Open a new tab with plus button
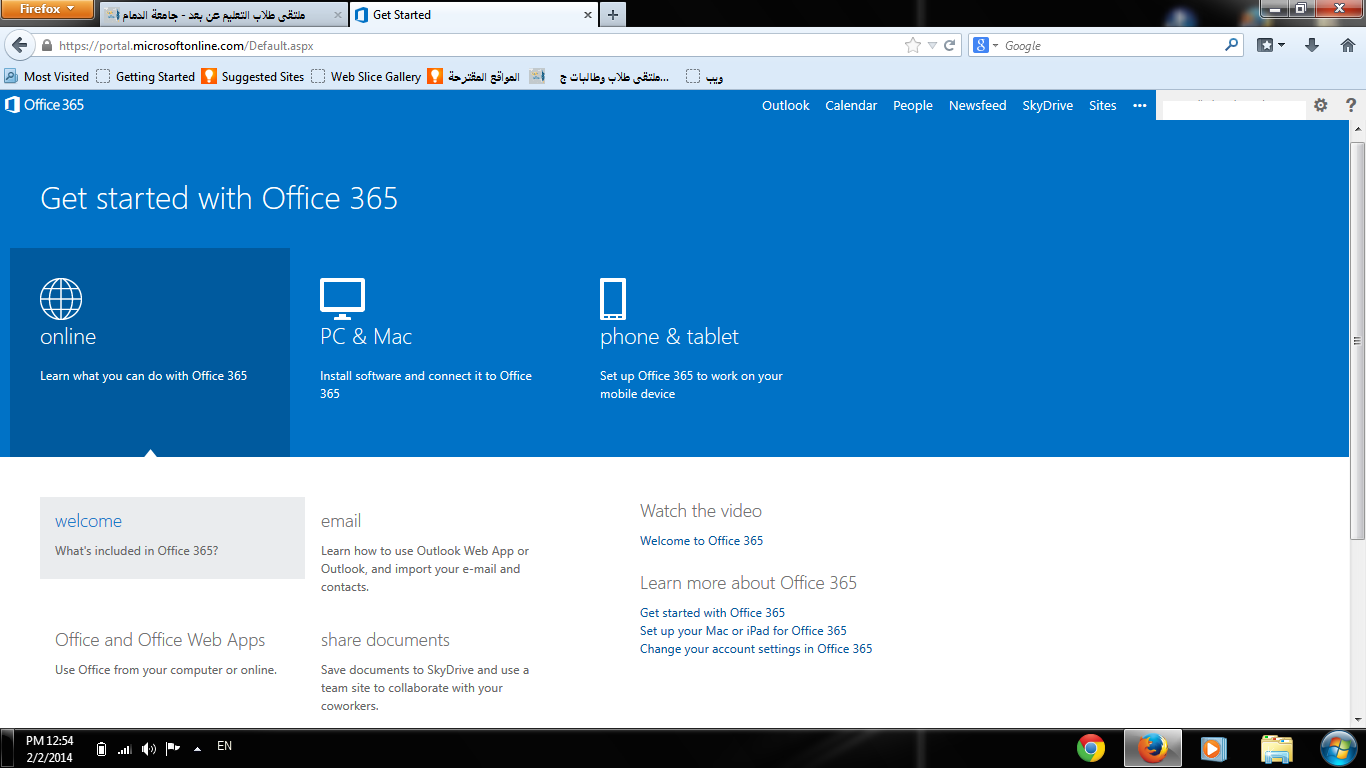 613,15
